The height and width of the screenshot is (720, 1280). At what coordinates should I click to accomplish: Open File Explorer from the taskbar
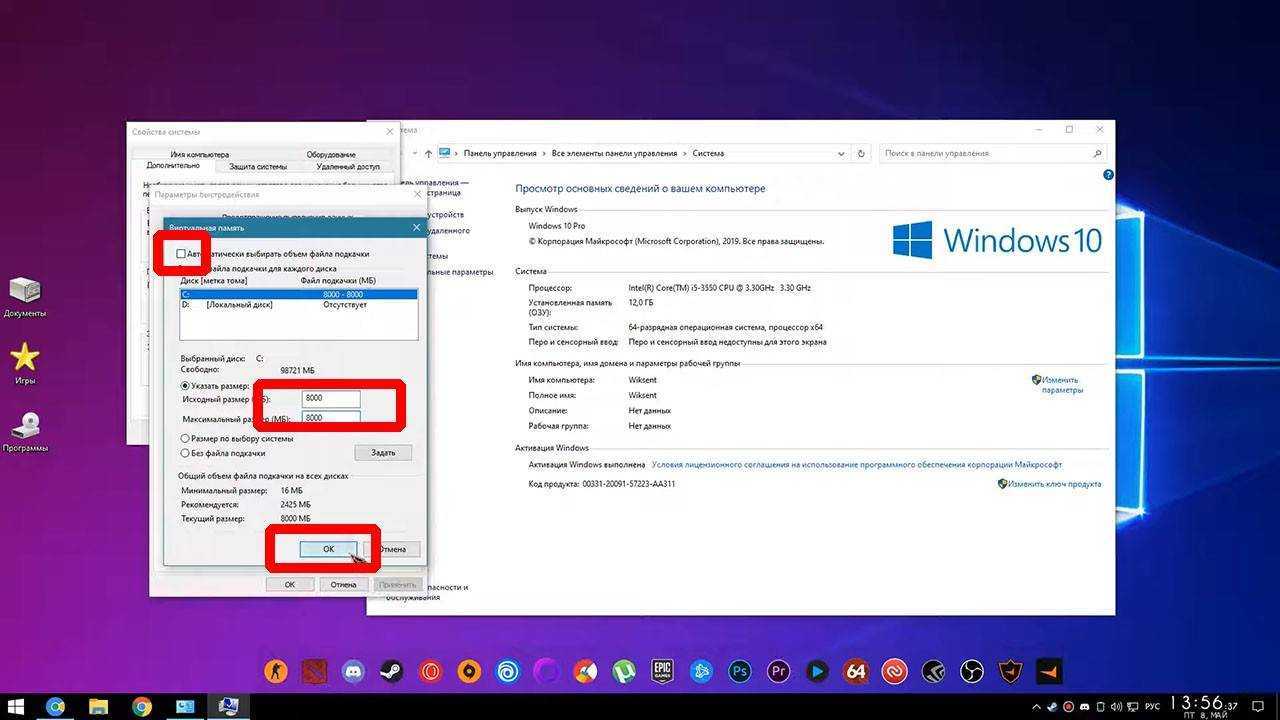coord(98,707)
